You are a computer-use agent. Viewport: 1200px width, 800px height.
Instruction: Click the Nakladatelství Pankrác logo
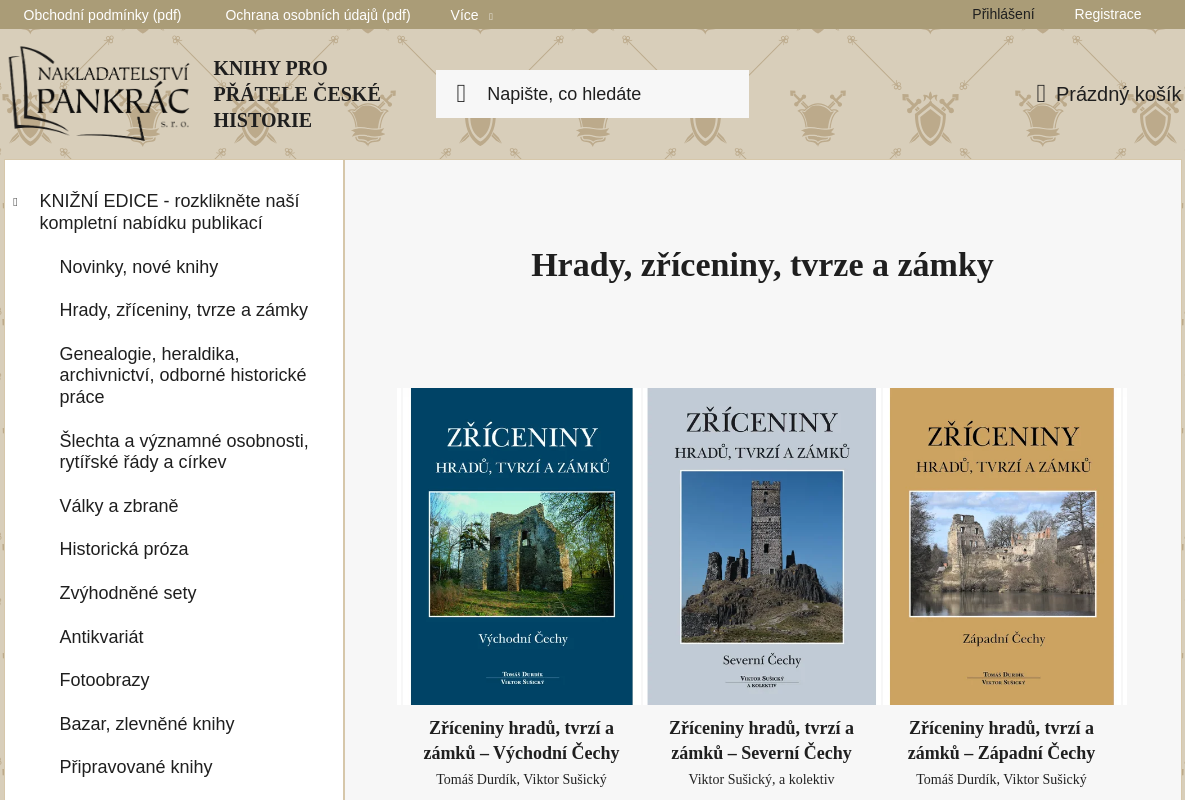[x=99, y=93]
